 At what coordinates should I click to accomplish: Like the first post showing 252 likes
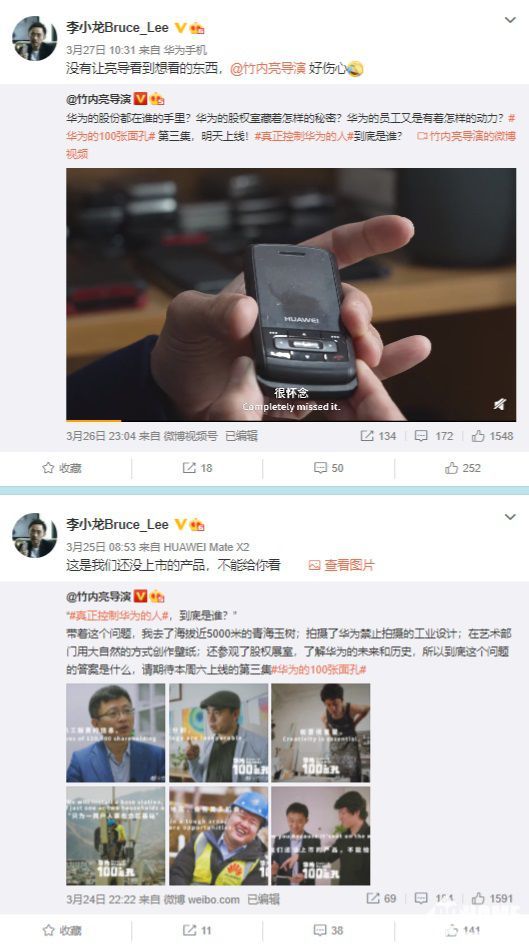[463, 468]
